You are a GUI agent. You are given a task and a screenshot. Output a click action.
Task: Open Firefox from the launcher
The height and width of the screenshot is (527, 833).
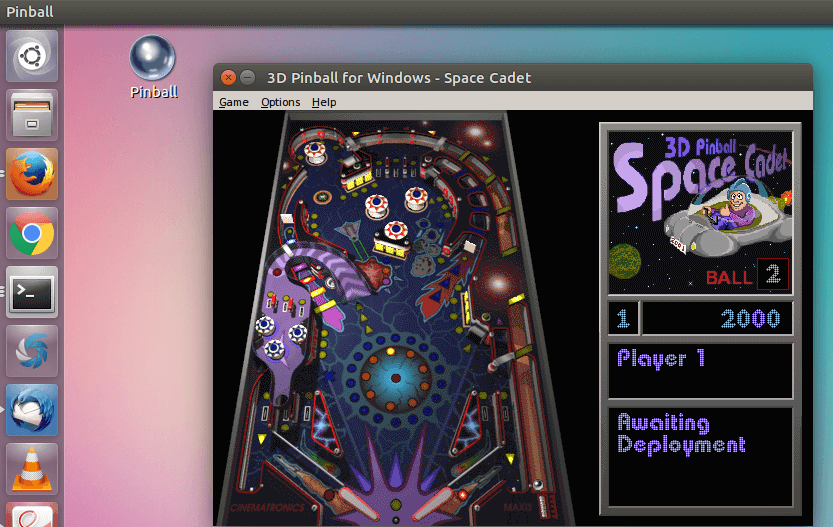coord(32,174)
